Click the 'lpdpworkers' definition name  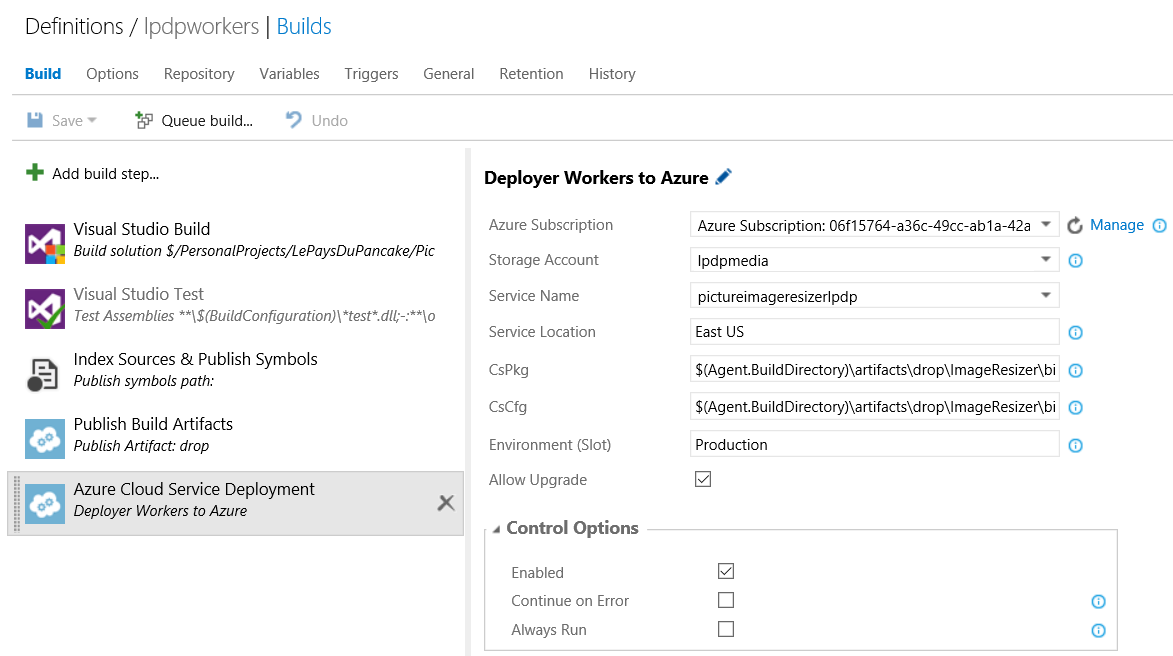201,26
